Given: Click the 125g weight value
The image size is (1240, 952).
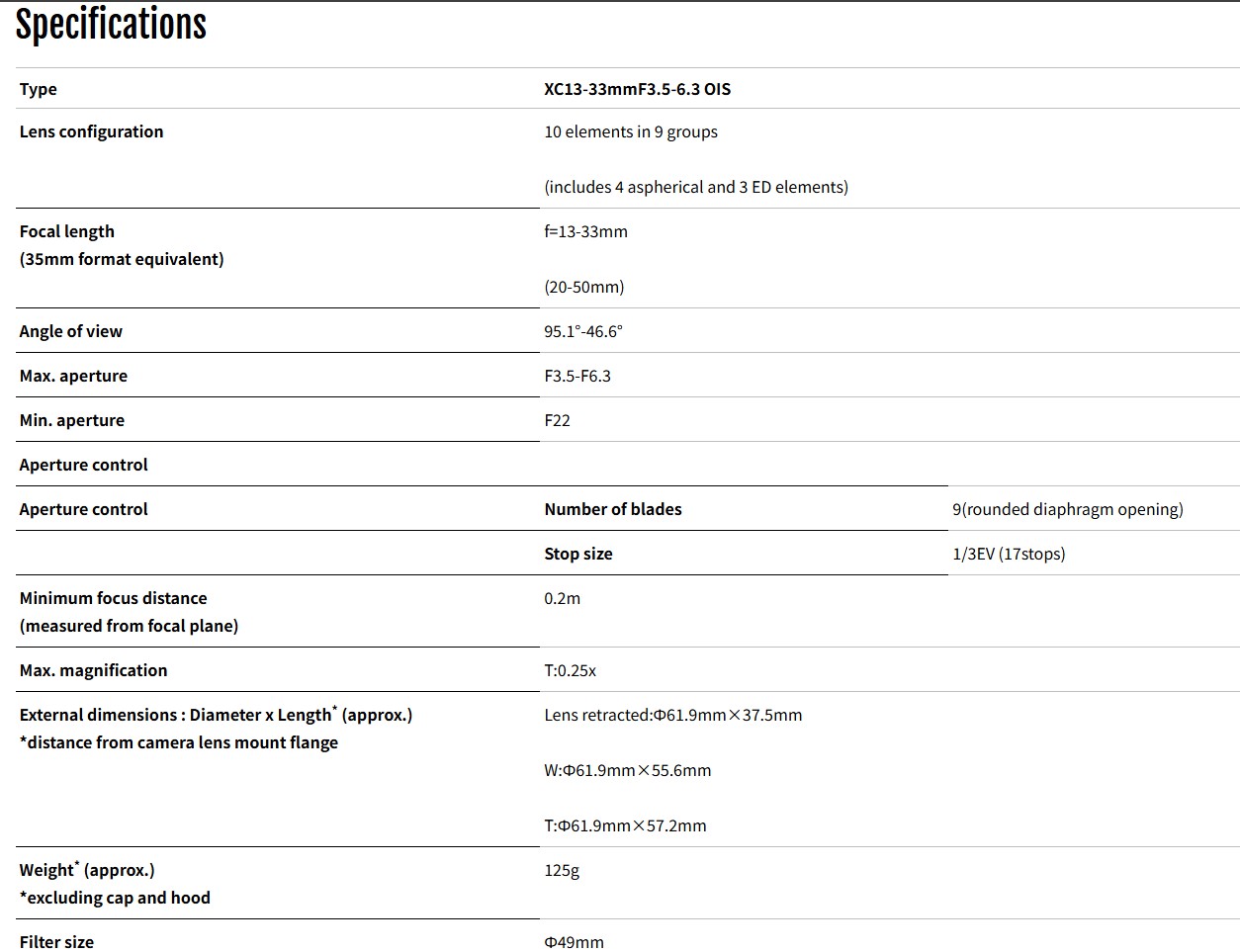Looking at the screenshot, I should click(561, 870).
